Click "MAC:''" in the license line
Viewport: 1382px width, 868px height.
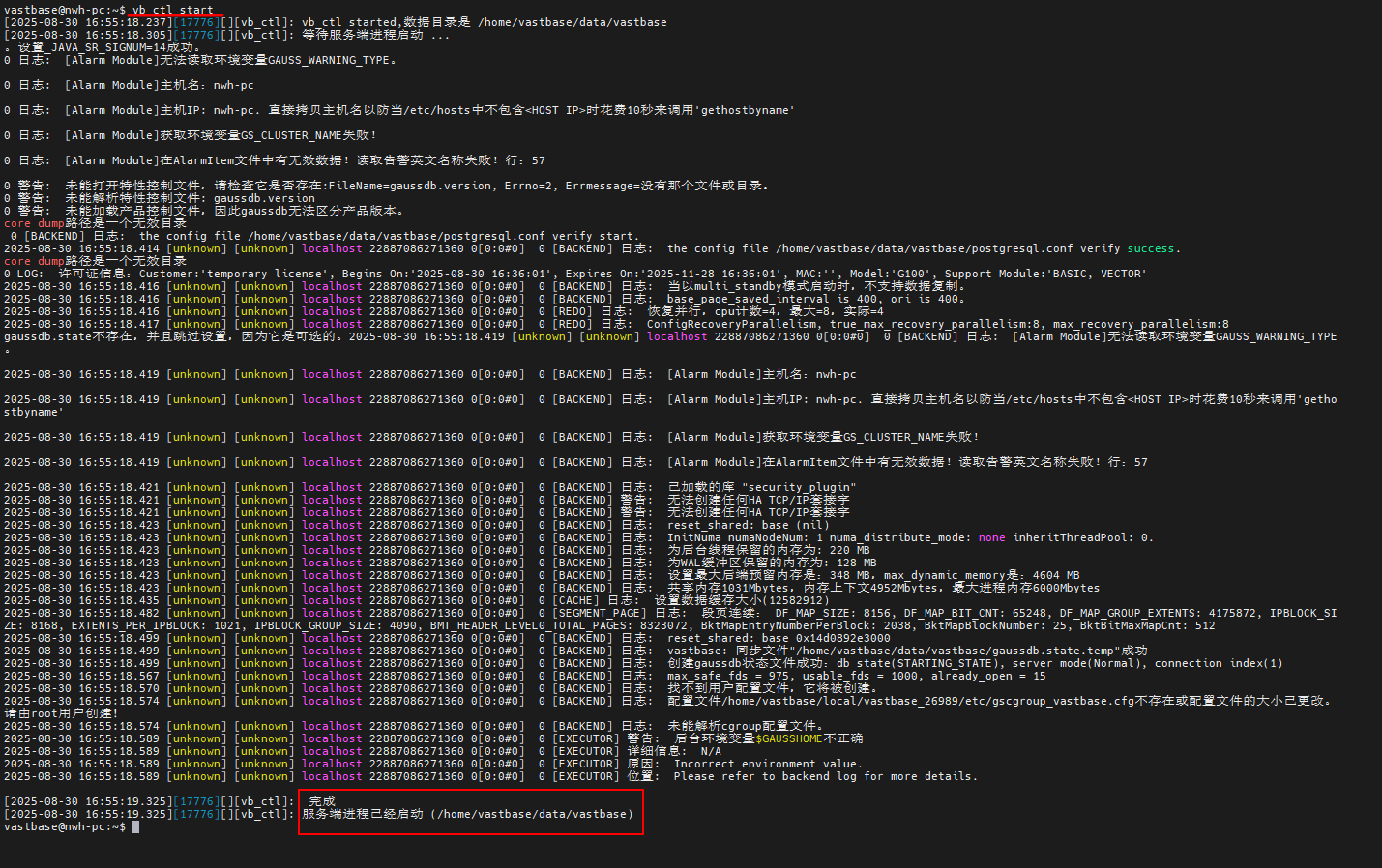click(x=816, y=274)
